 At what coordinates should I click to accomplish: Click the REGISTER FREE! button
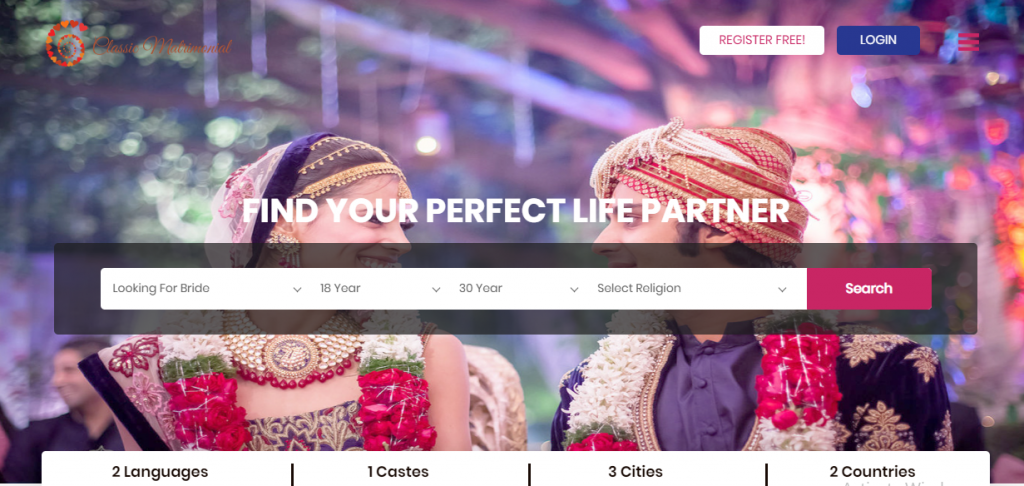[x=761, y=40]
